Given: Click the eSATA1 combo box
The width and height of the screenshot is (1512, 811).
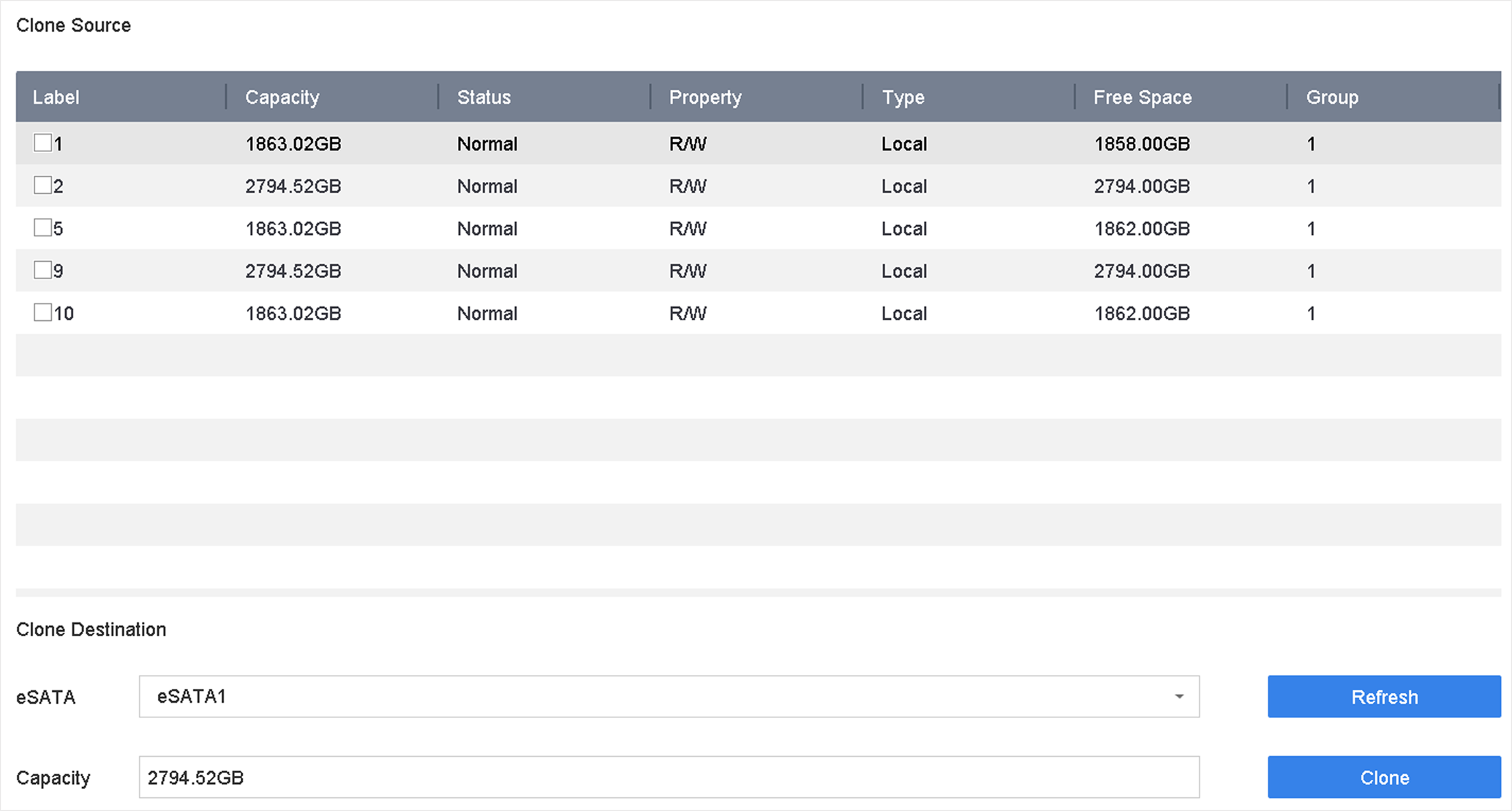Looking at the screenshot, I should pos(658,696).
